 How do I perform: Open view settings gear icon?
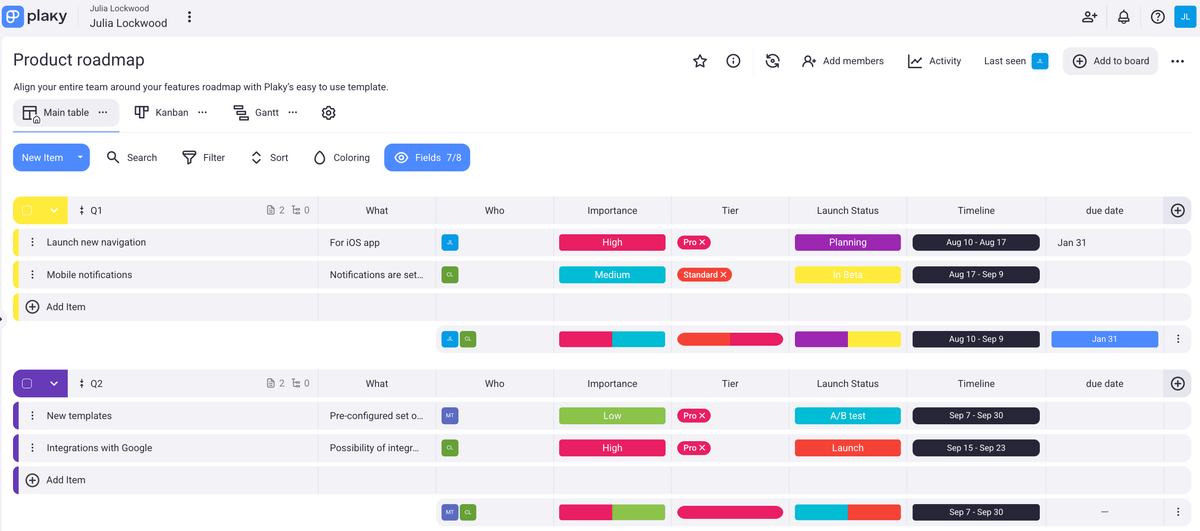[328, 113]
